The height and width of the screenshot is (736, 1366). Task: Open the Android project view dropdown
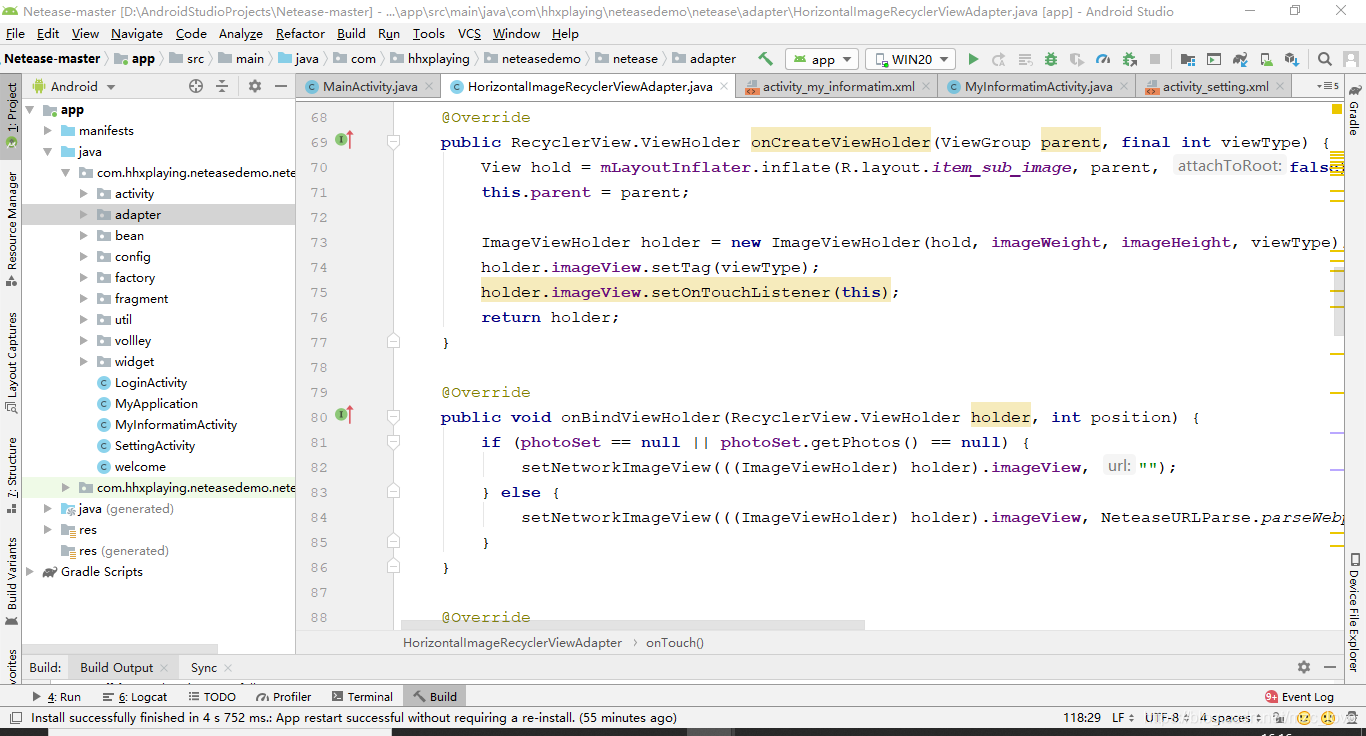(x=74, y=86)
